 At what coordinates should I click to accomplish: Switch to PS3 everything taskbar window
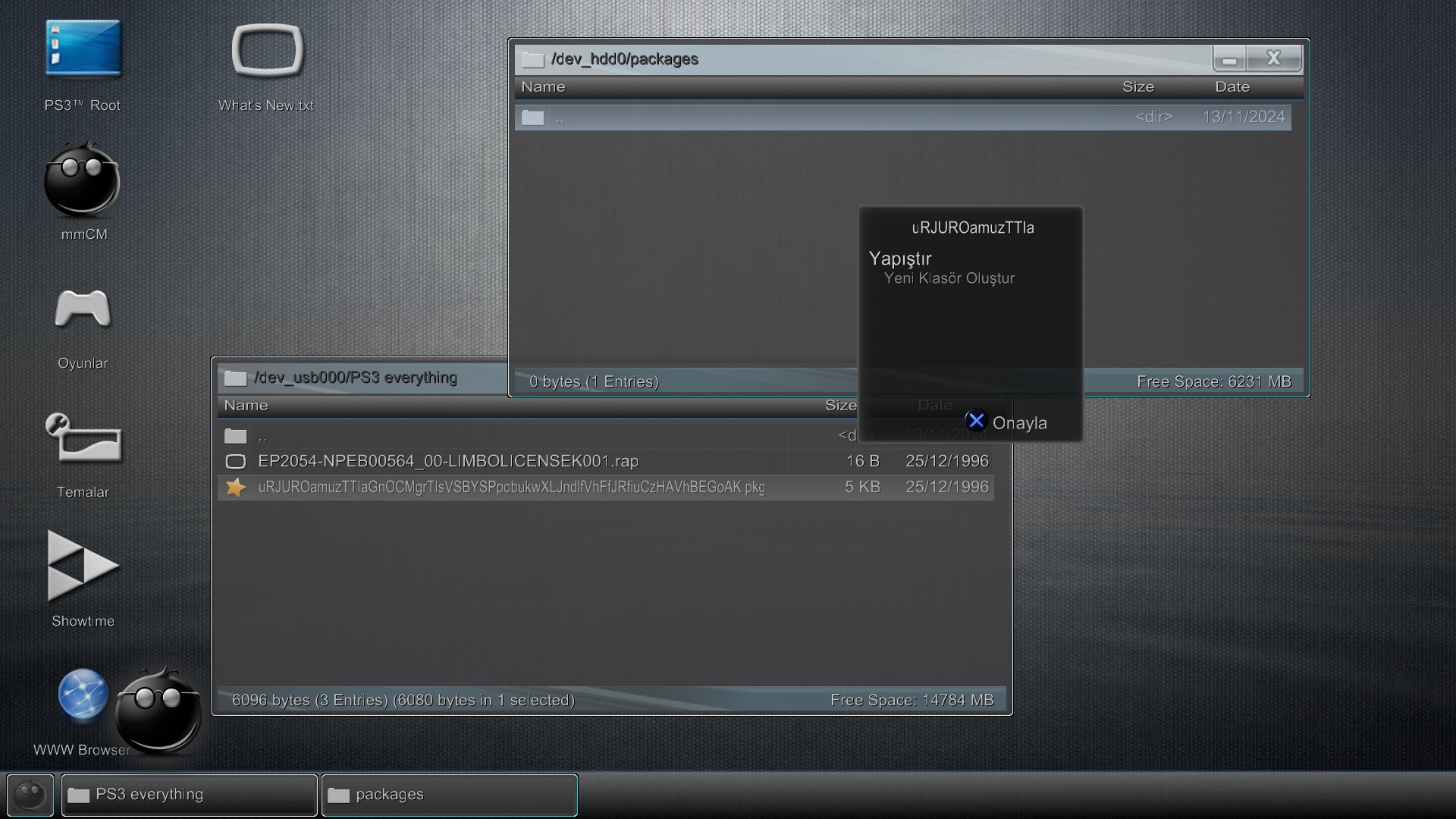pyautogui.click(x=189, y=795)
